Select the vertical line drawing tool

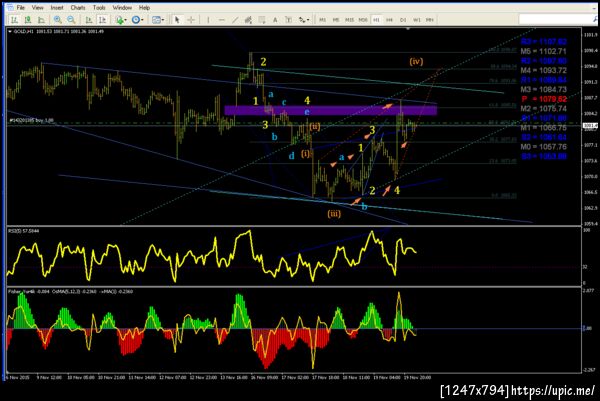(208, 20)
